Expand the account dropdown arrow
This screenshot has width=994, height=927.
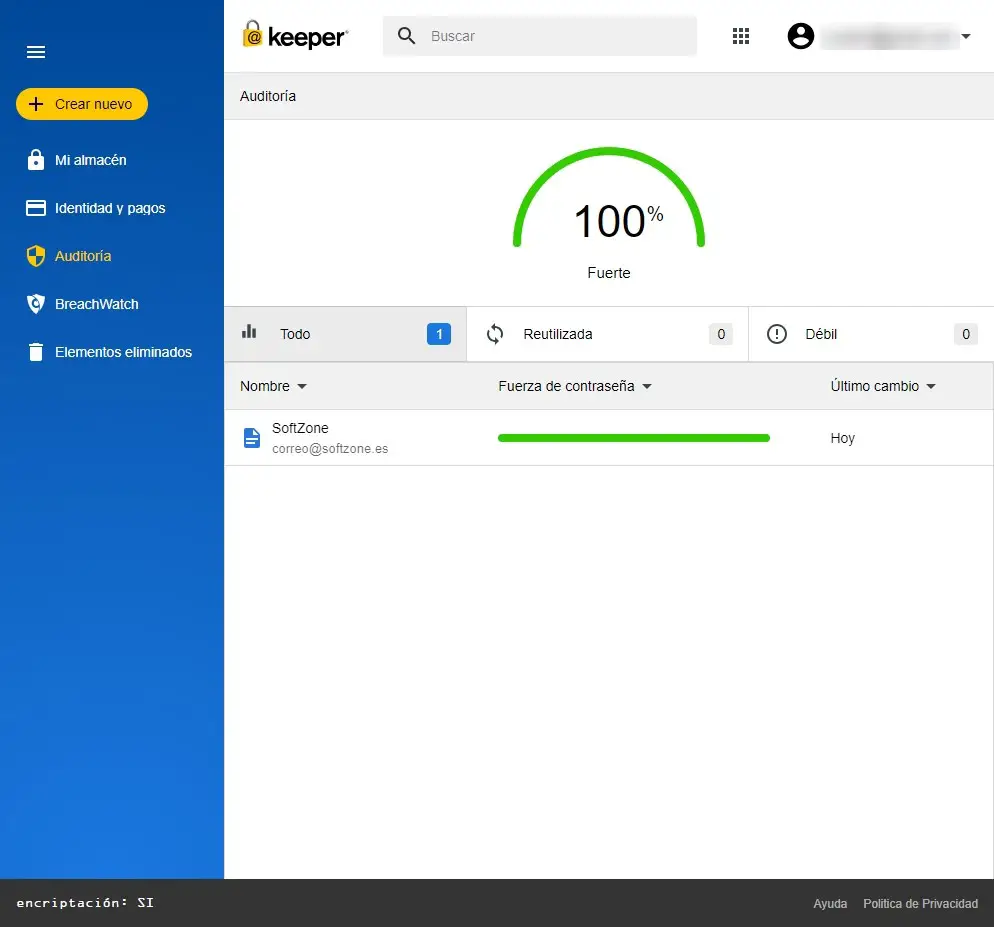(966, 37)
